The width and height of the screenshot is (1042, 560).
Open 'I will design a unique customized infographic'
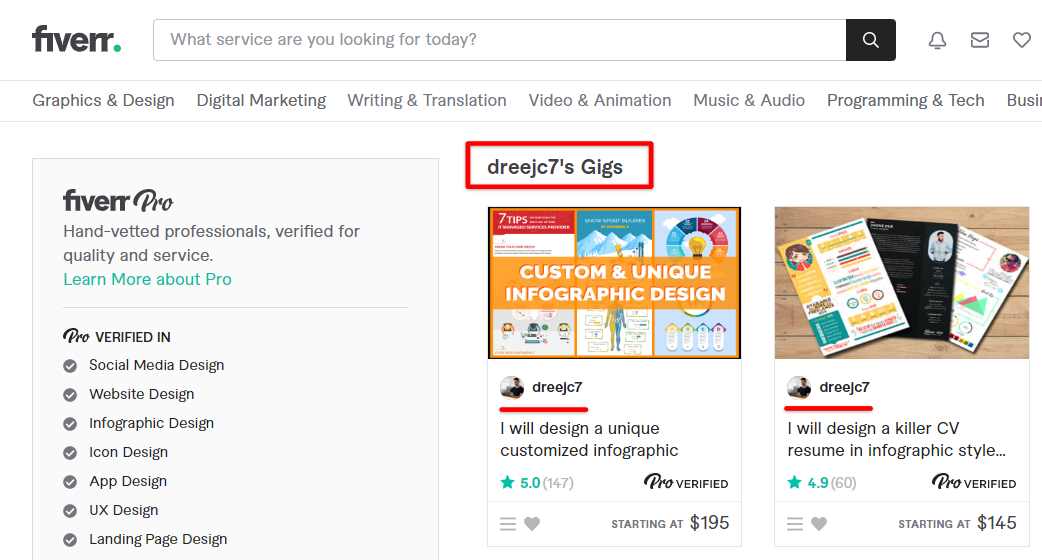(x=593, y=440)
